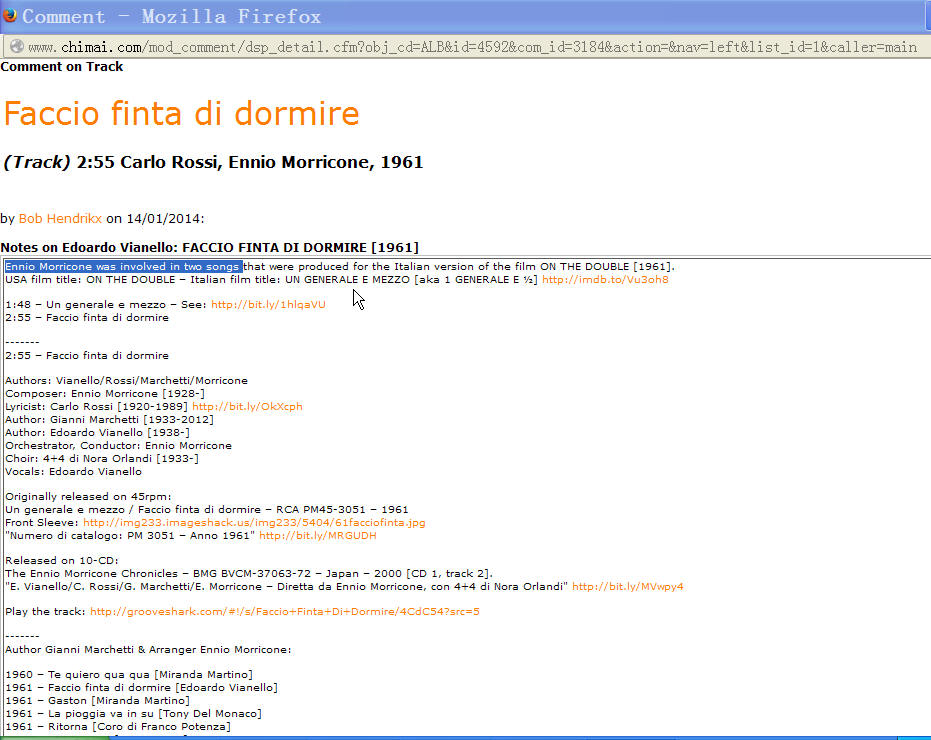
Task: Click the 'USA film title: ON THE DOUBLE' text
Action: click(90, 279)
